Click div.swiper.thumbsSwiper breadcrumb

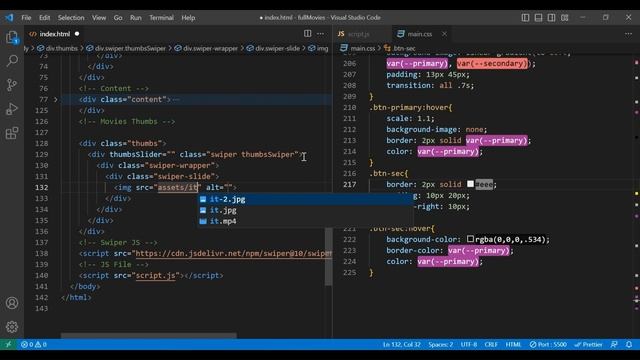(127, 48)
